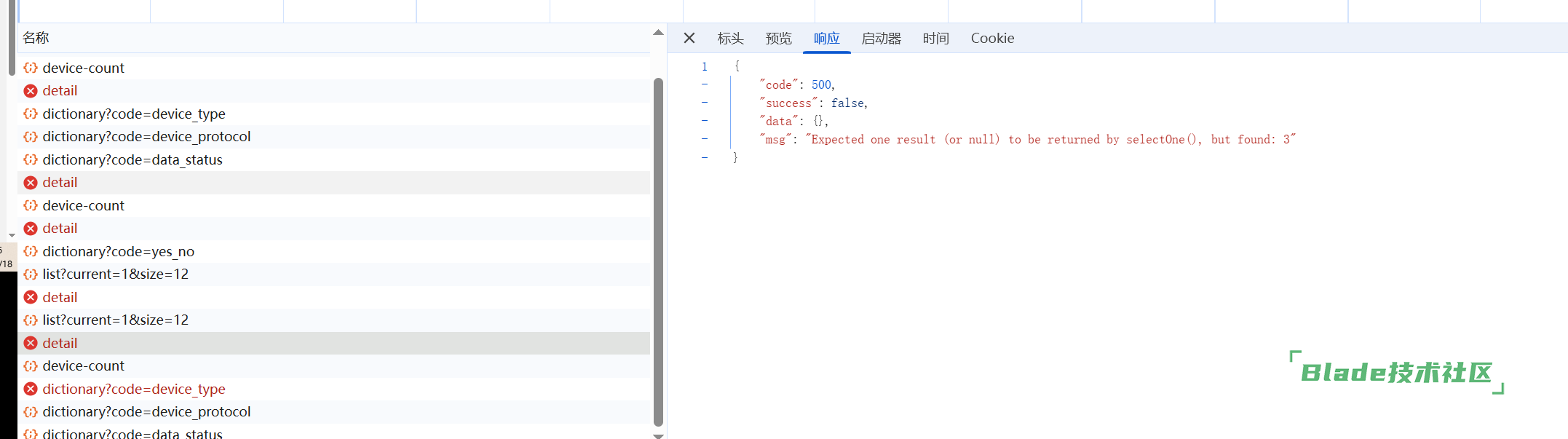
Task: Click the JSON icon beside dictionary?code=yes_no
Action: (x=31, y=252)
